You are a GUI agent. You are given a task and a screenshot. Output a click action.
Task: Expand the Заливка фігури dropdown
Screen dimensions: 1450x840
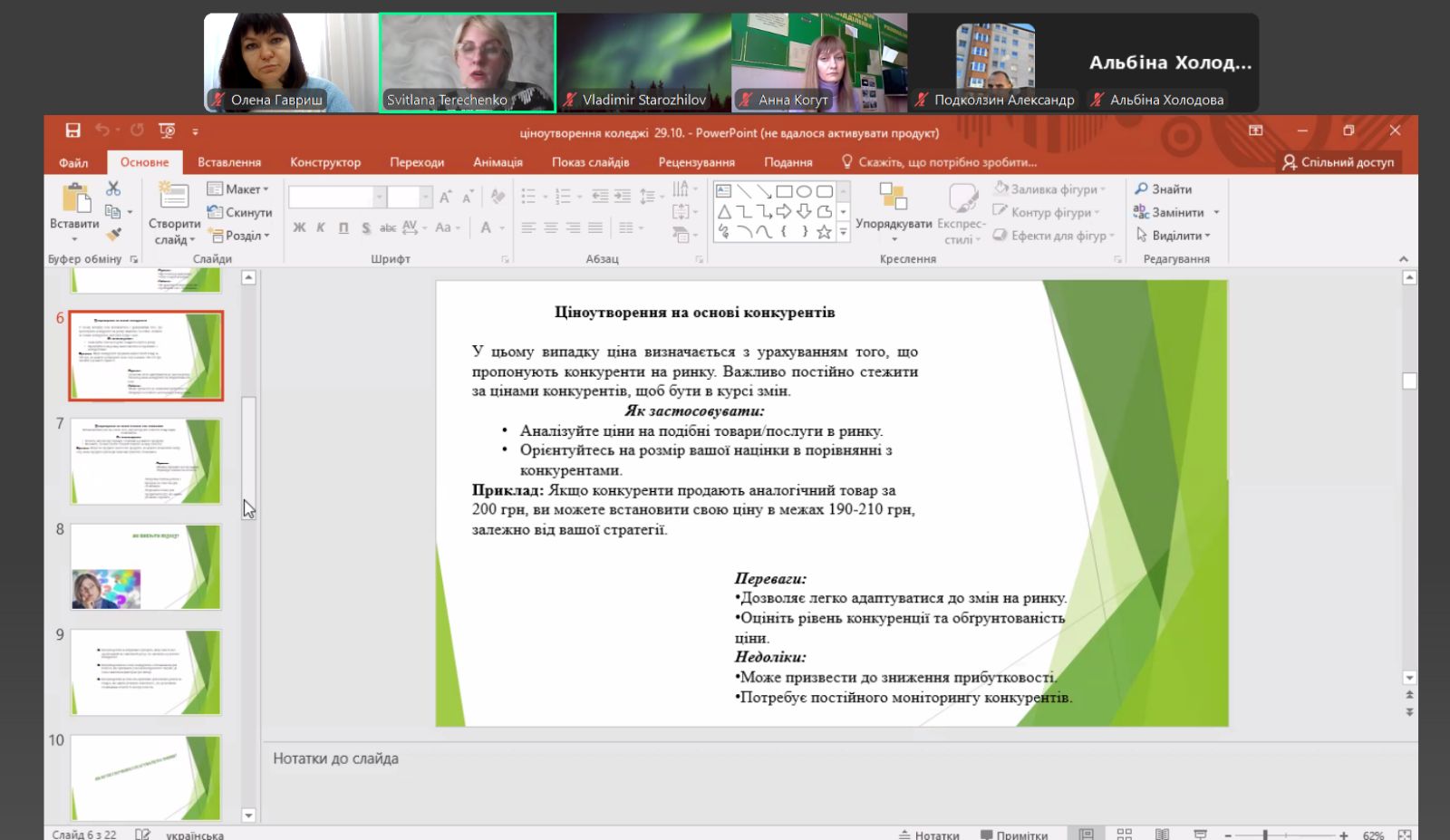pyautogui.click(x=1049, y=189)
